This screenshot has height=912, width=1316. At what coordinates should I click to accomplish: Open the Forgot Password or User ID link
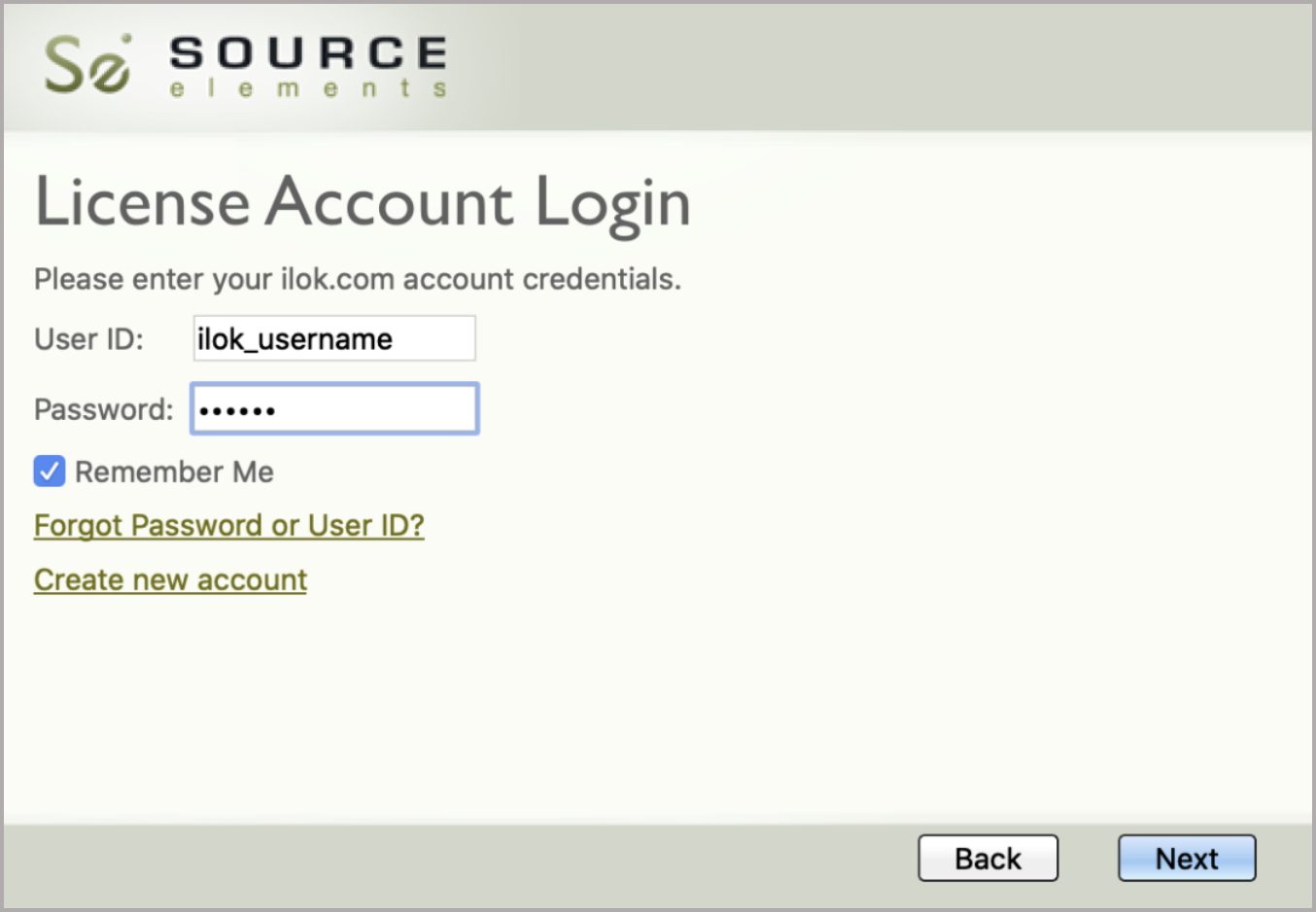228,525
